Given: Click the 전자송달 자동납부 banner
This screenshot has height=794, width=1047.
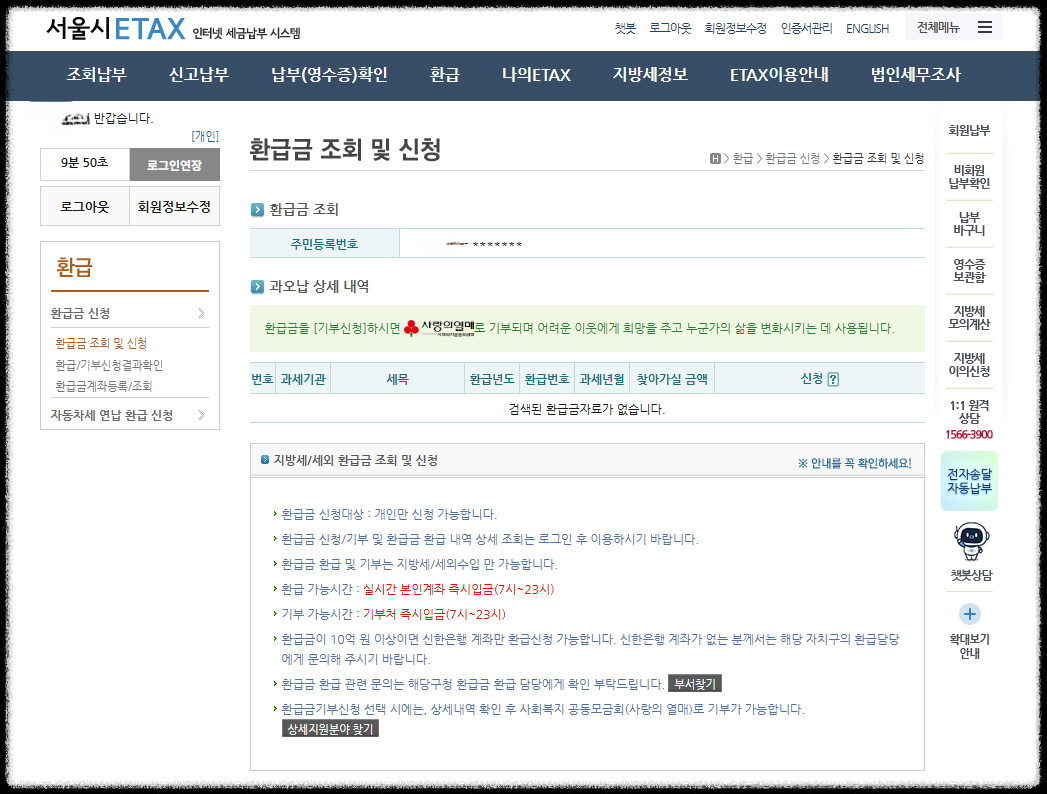Looking at the screenshot, I should 970,481.
